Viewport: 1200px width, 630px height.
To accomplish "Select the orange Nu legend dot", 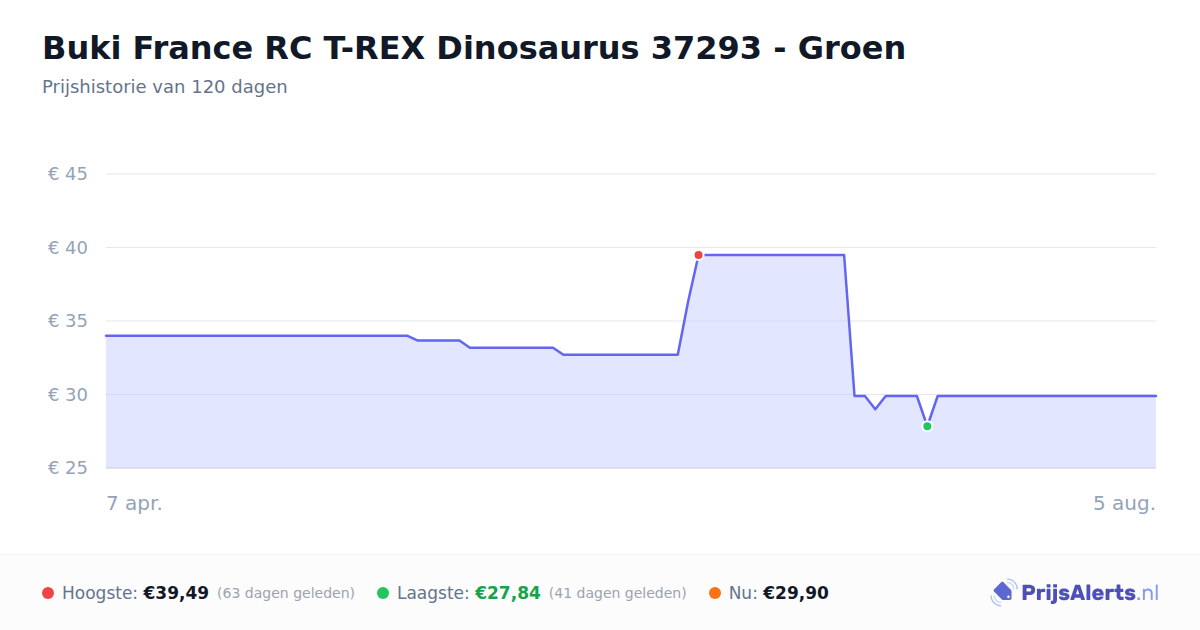I will [x=715, y=593].
